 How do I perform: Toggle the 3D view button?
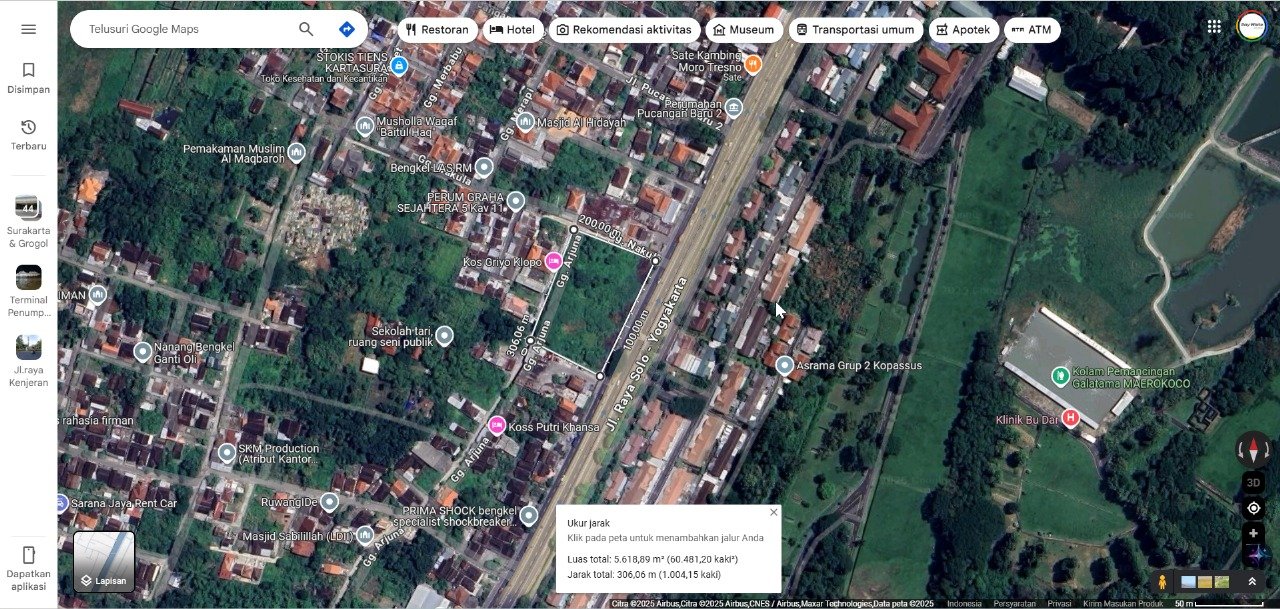(1253, 482)
